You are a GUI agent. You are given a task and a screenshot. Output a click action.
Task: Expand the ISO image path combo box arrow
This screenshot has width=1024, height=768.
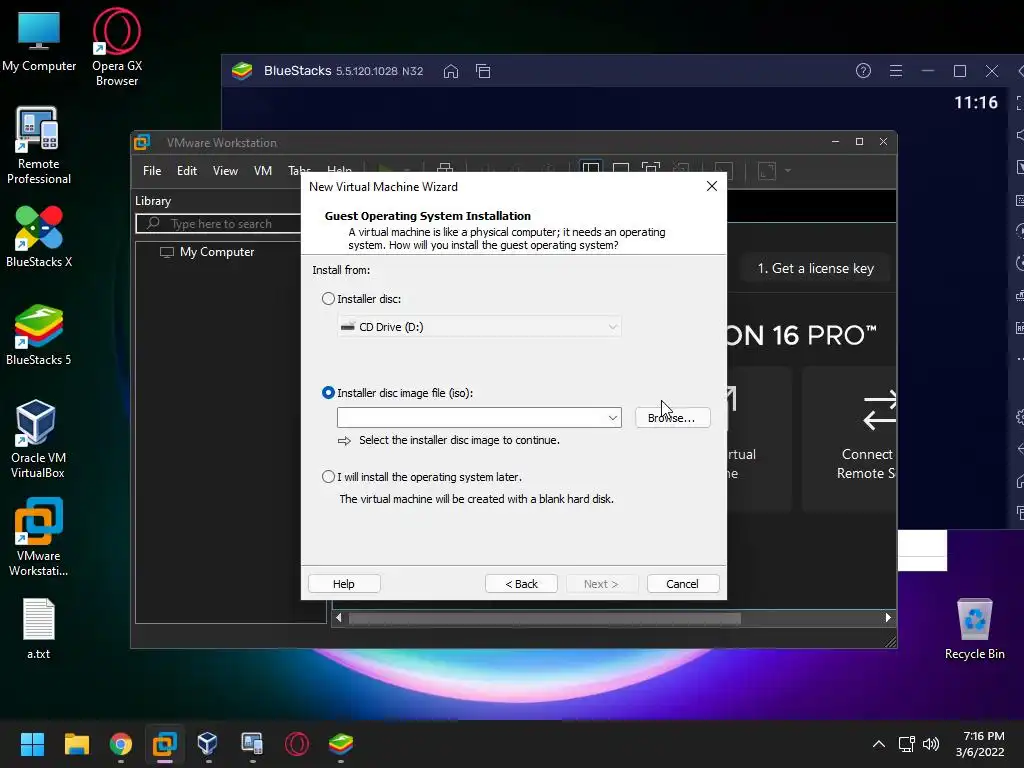[x=613, y=417]
